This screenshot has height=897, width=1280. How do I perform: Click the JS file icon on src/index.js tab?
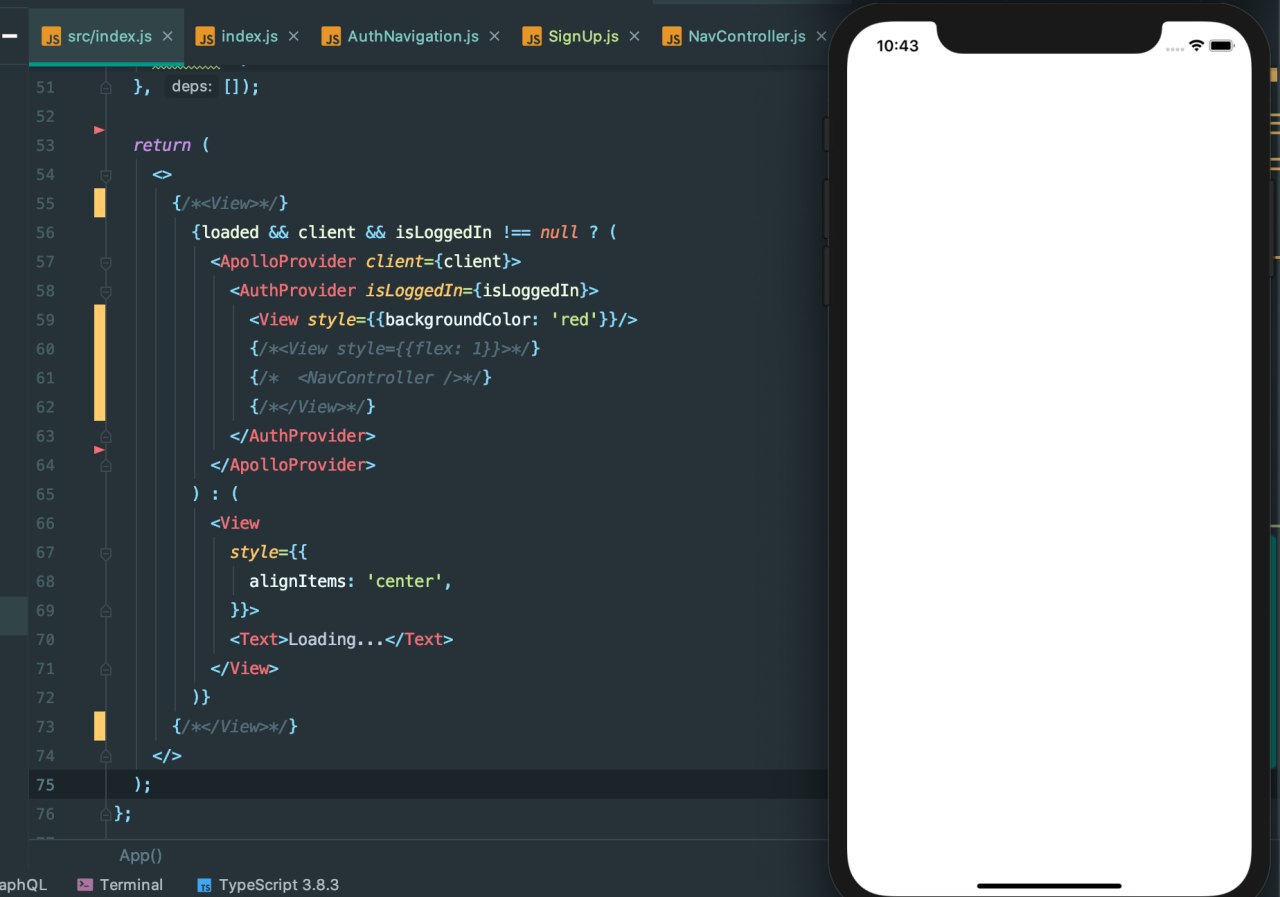point(51,36)
